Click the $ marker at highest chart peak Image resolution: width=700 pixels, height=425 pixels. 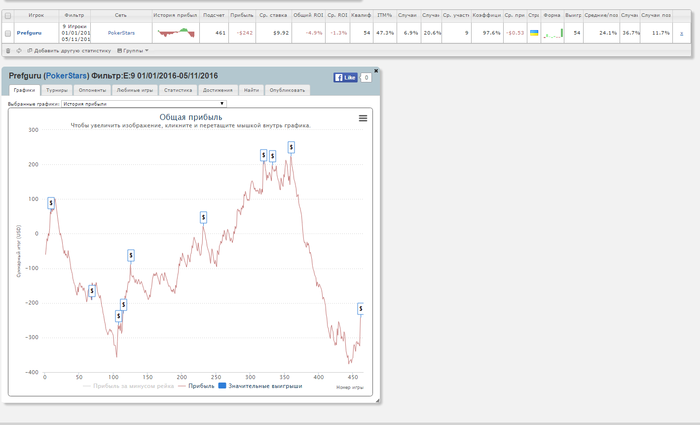coord(291,147)
